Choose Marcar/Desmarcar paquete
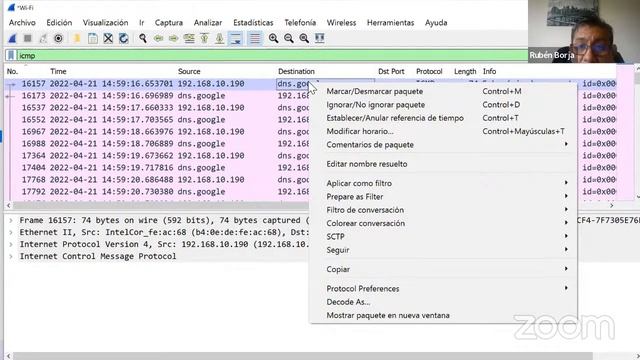The width and height of the screenshot is (640, 360). click(x=443, y=91)
